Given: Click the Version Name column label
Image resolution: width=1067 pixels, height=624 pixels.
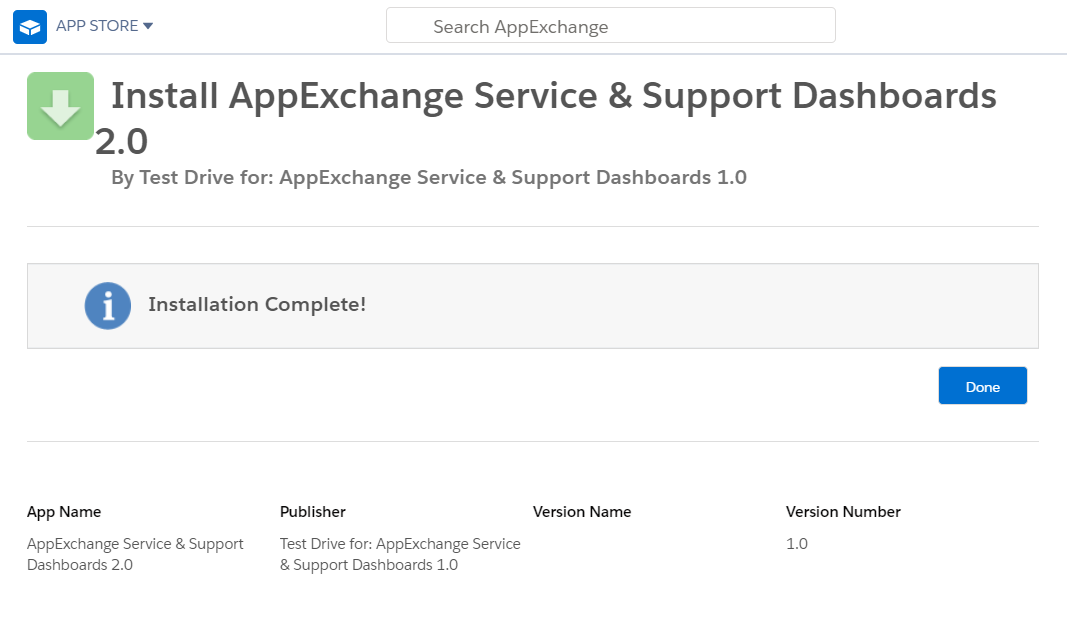Looking at the screenshot, I should point(582,512).
